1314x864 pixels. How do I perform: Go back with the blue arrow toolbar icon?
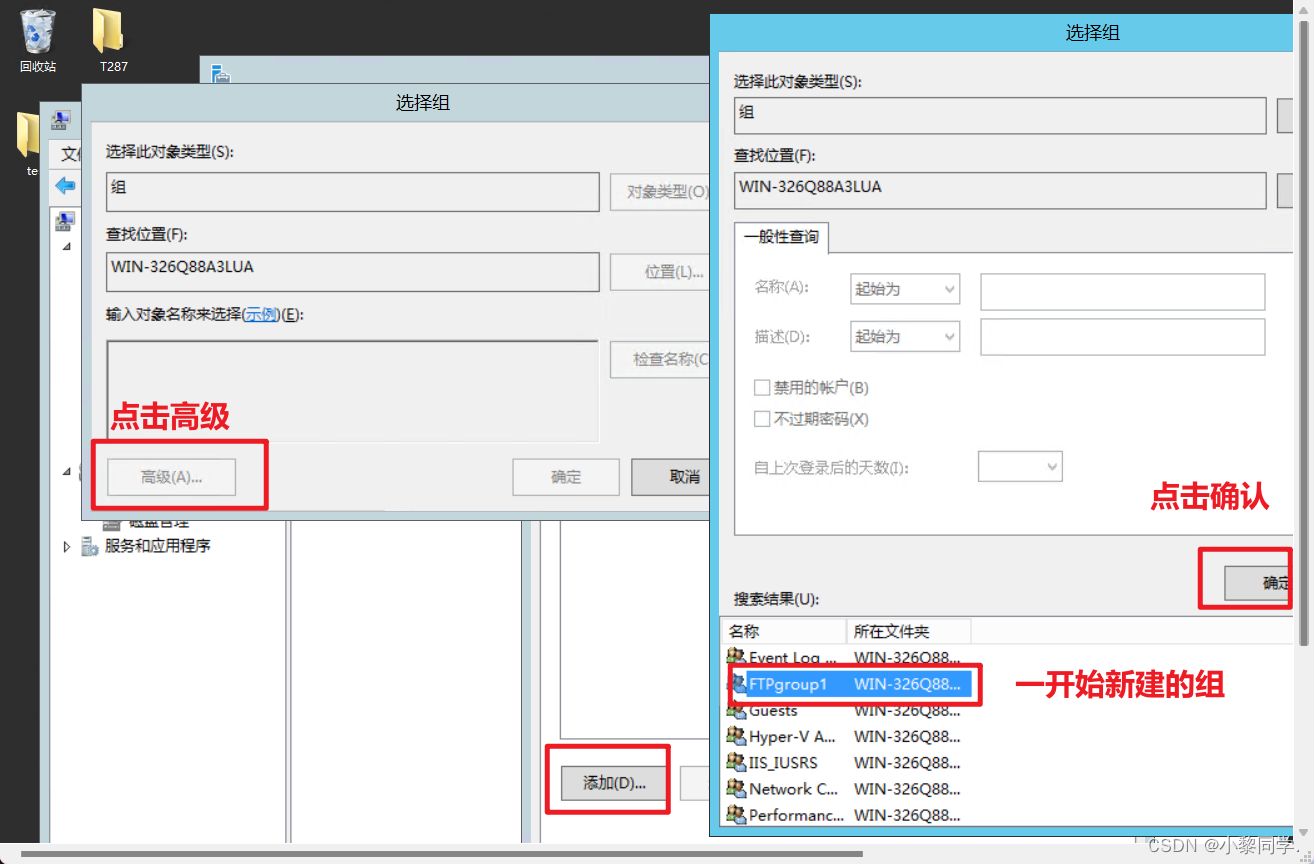tap(66, 186)
